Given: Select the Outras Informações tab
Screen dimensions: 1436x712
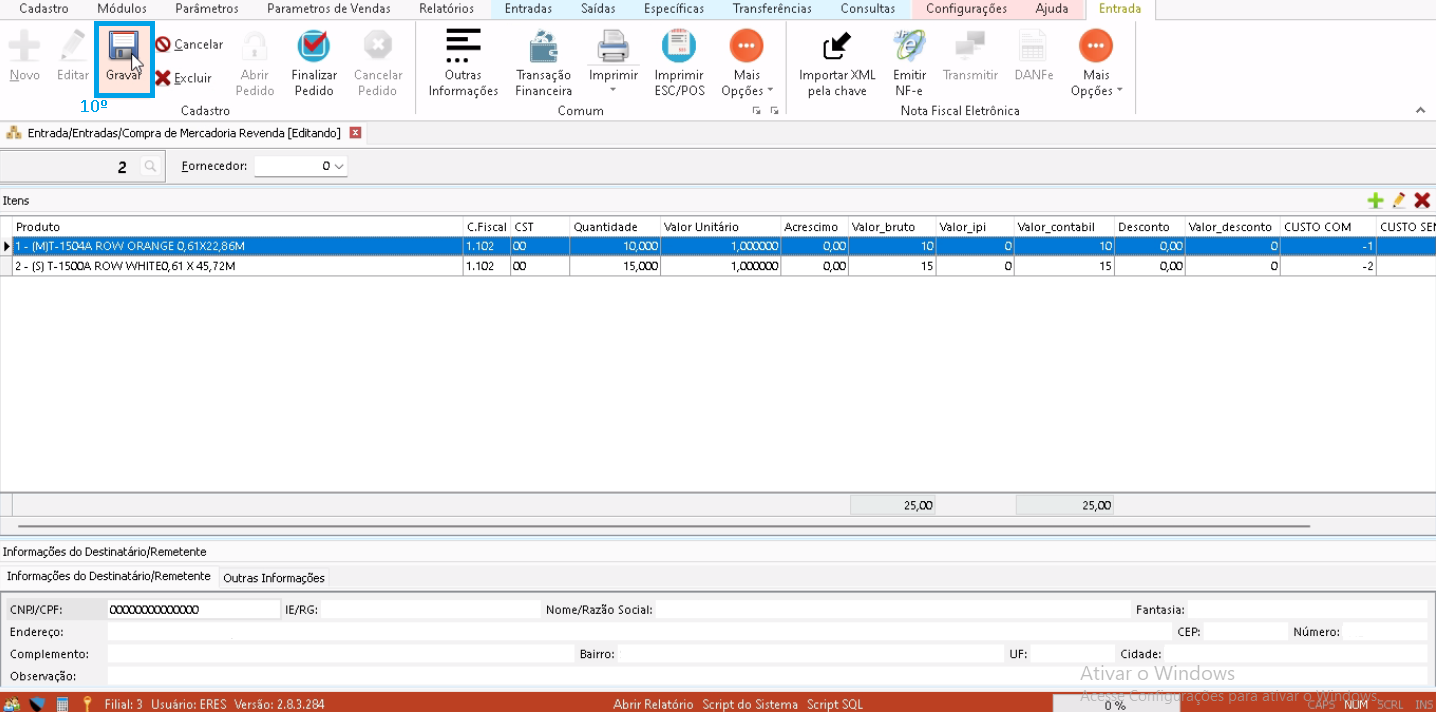Looking at the screenshot, I should 274,578.
